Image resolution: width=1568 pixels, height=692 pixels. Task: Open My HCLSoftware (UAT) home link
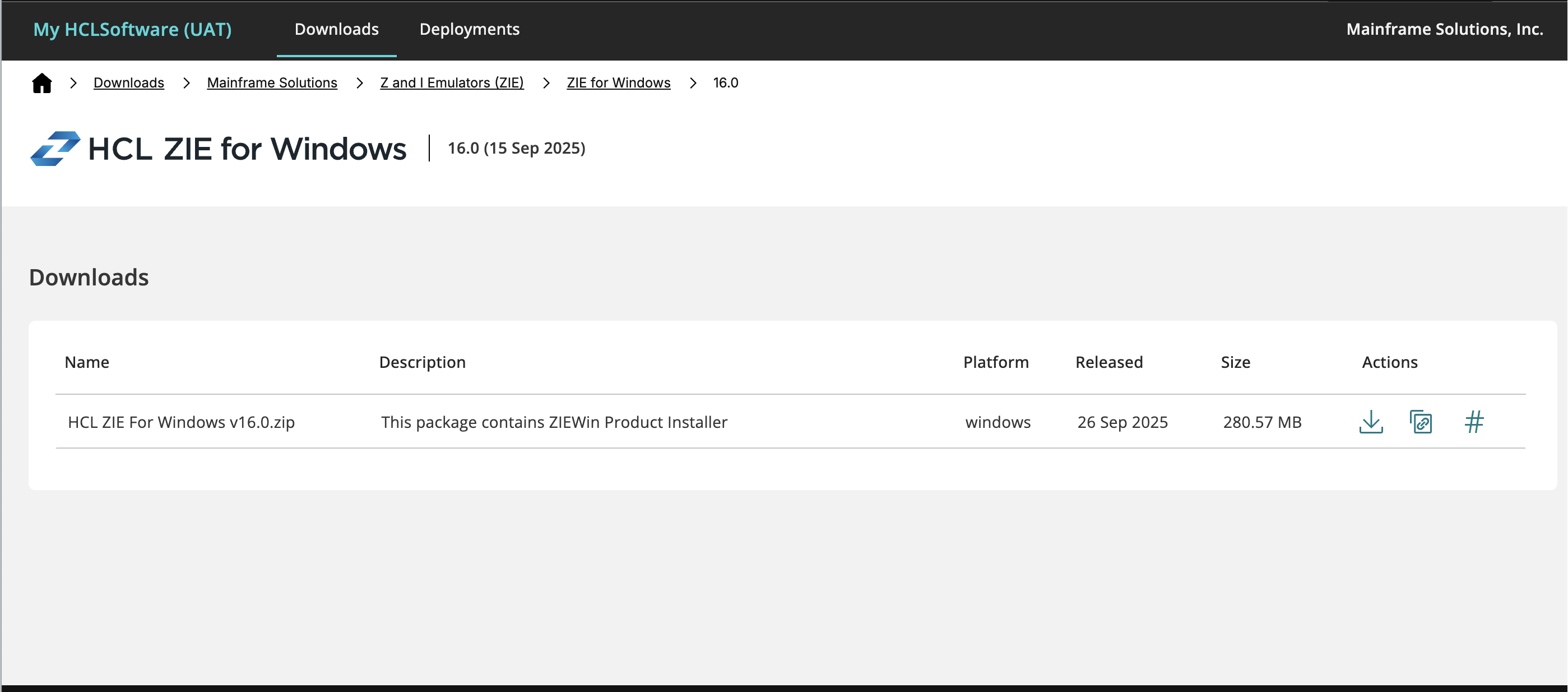pyautogui.click(x=132, y=29)
